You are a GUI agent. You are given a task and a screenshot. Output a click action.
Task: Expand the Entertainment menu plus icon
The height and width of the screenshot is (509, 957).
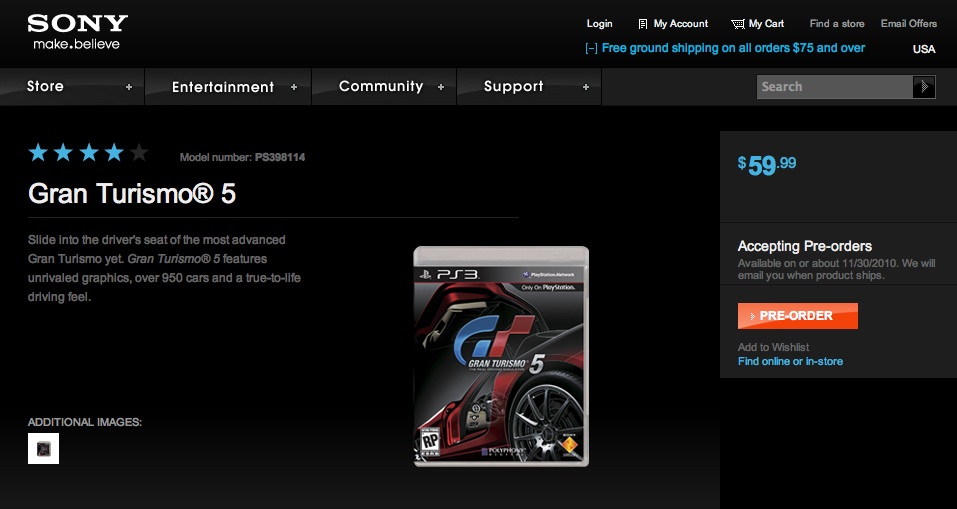click(294, 87)
